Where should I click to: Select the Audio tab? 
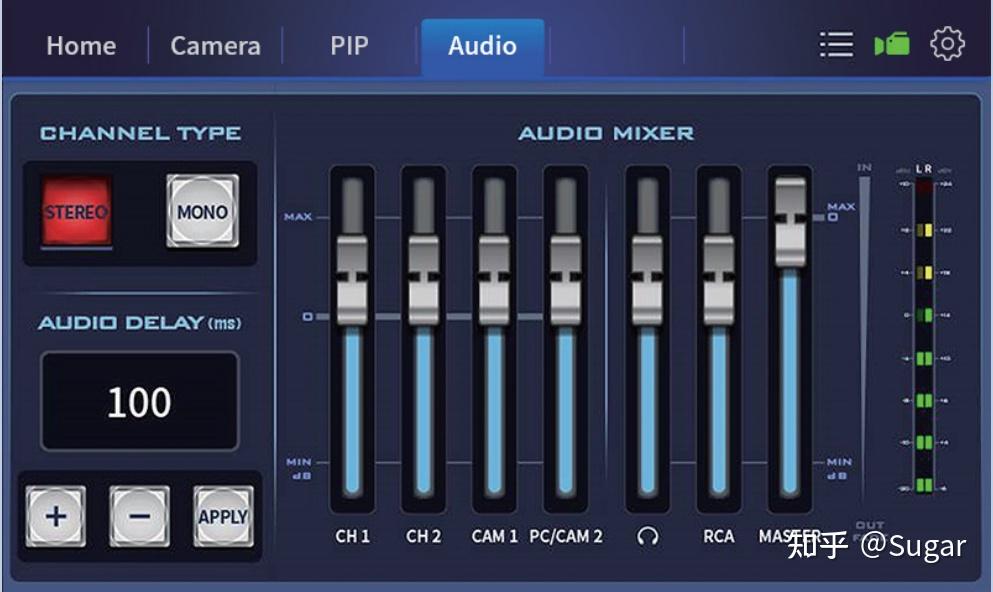[483, 46]
